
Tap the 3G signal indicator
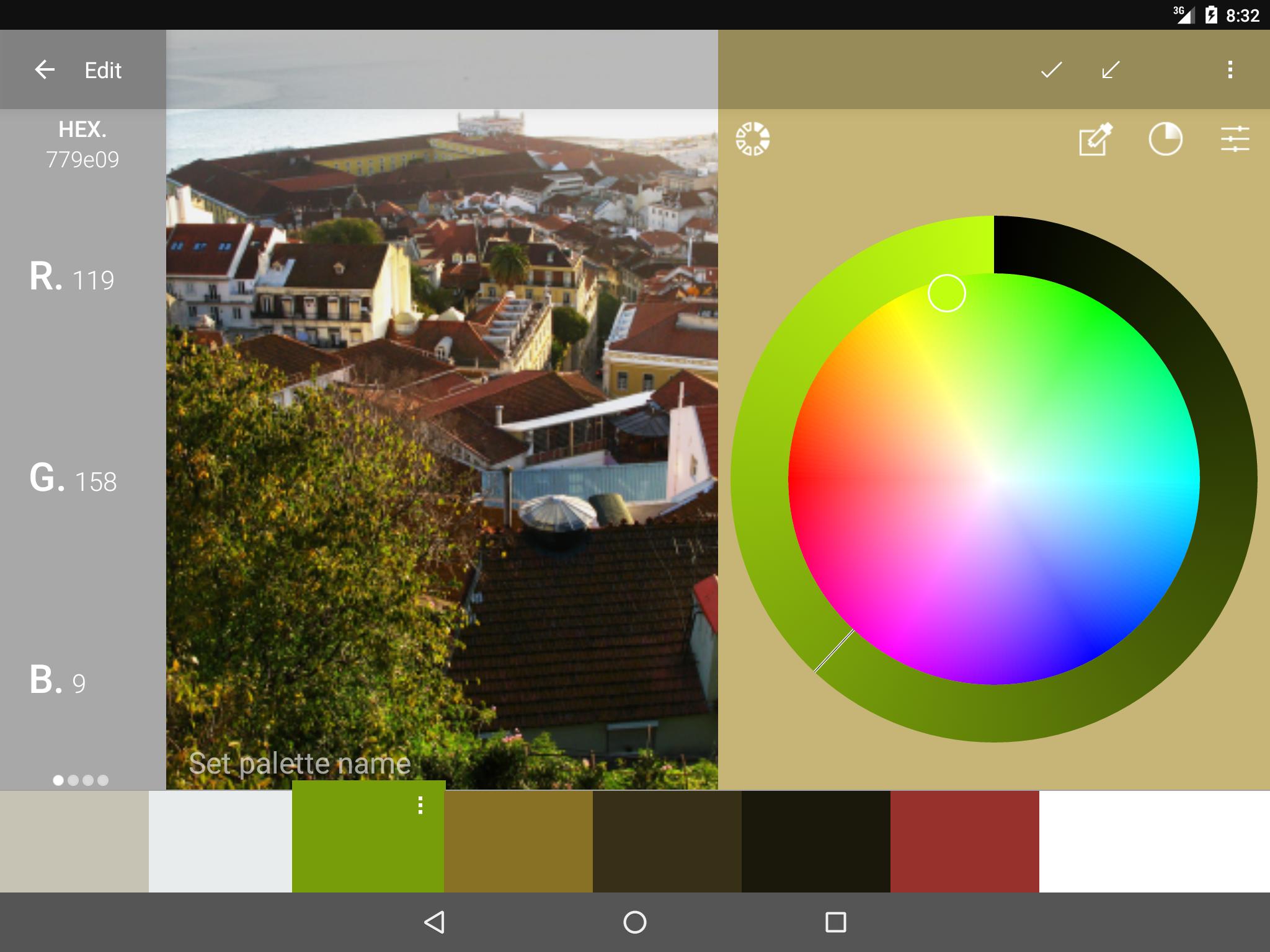point(1183,15)
